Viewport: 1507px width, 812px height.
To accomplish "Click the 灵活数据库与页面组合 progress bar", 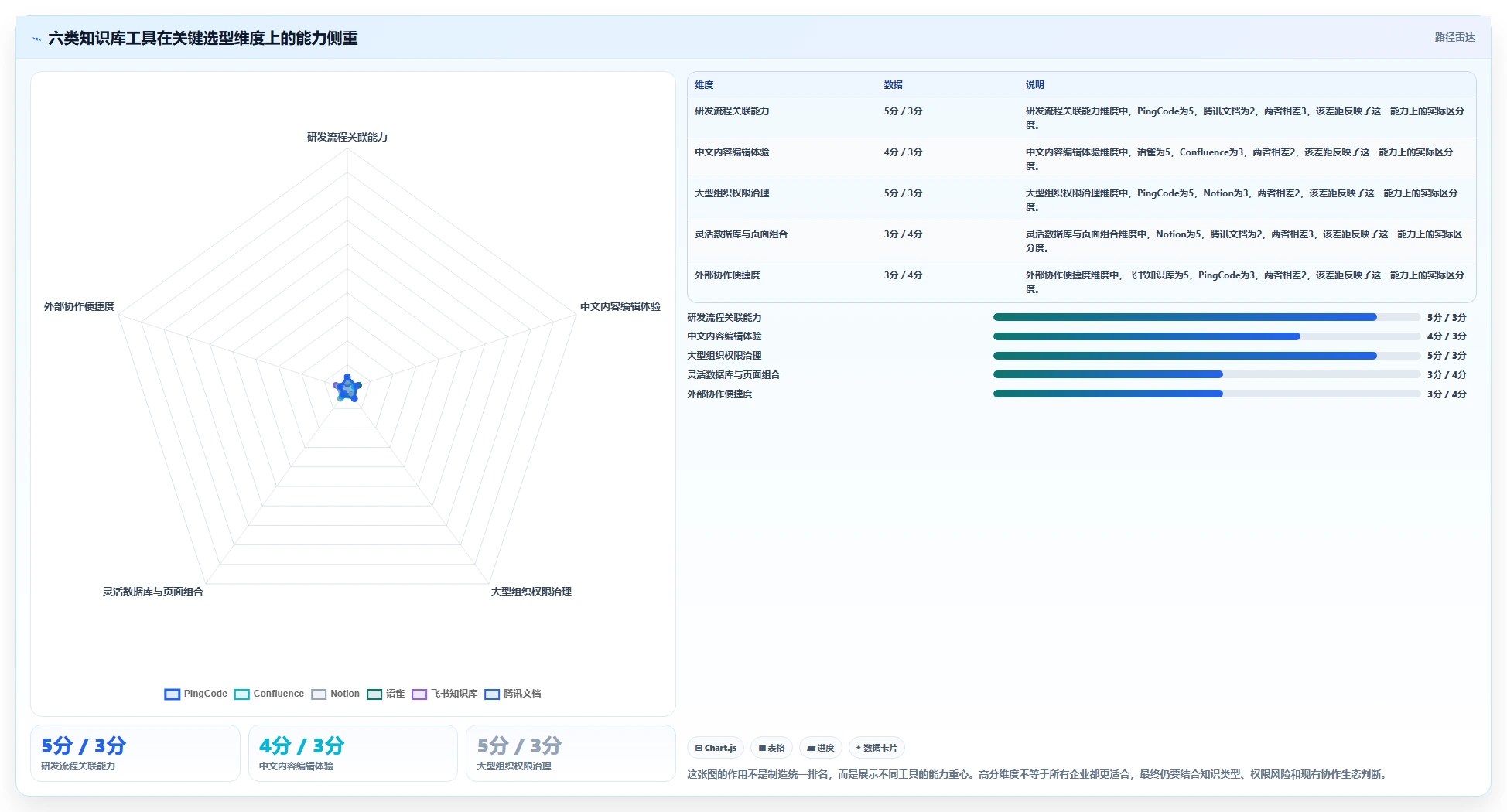I will pyautogui.click(x=1207, y=374).
